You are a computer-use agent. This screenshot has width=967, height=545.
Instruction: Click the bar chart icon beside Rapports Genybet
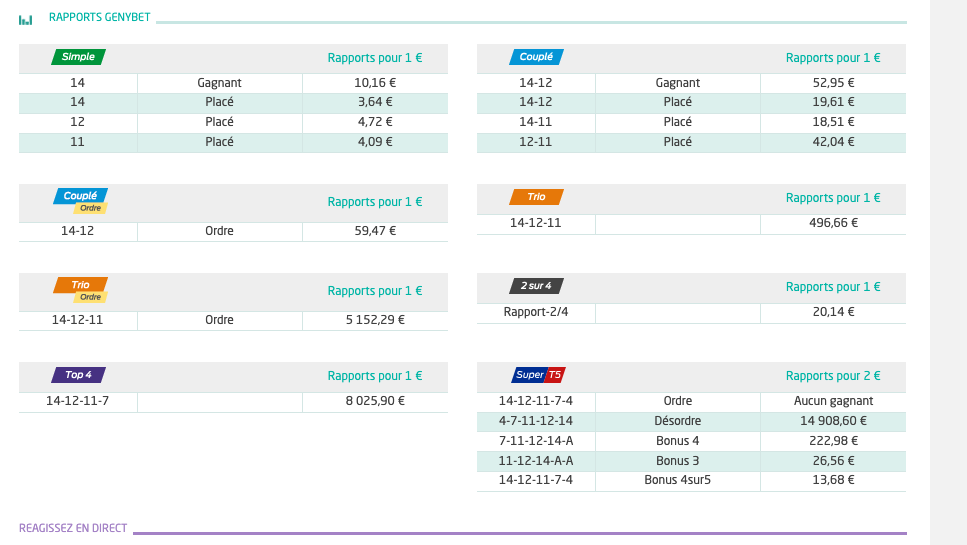click(25, 20)
